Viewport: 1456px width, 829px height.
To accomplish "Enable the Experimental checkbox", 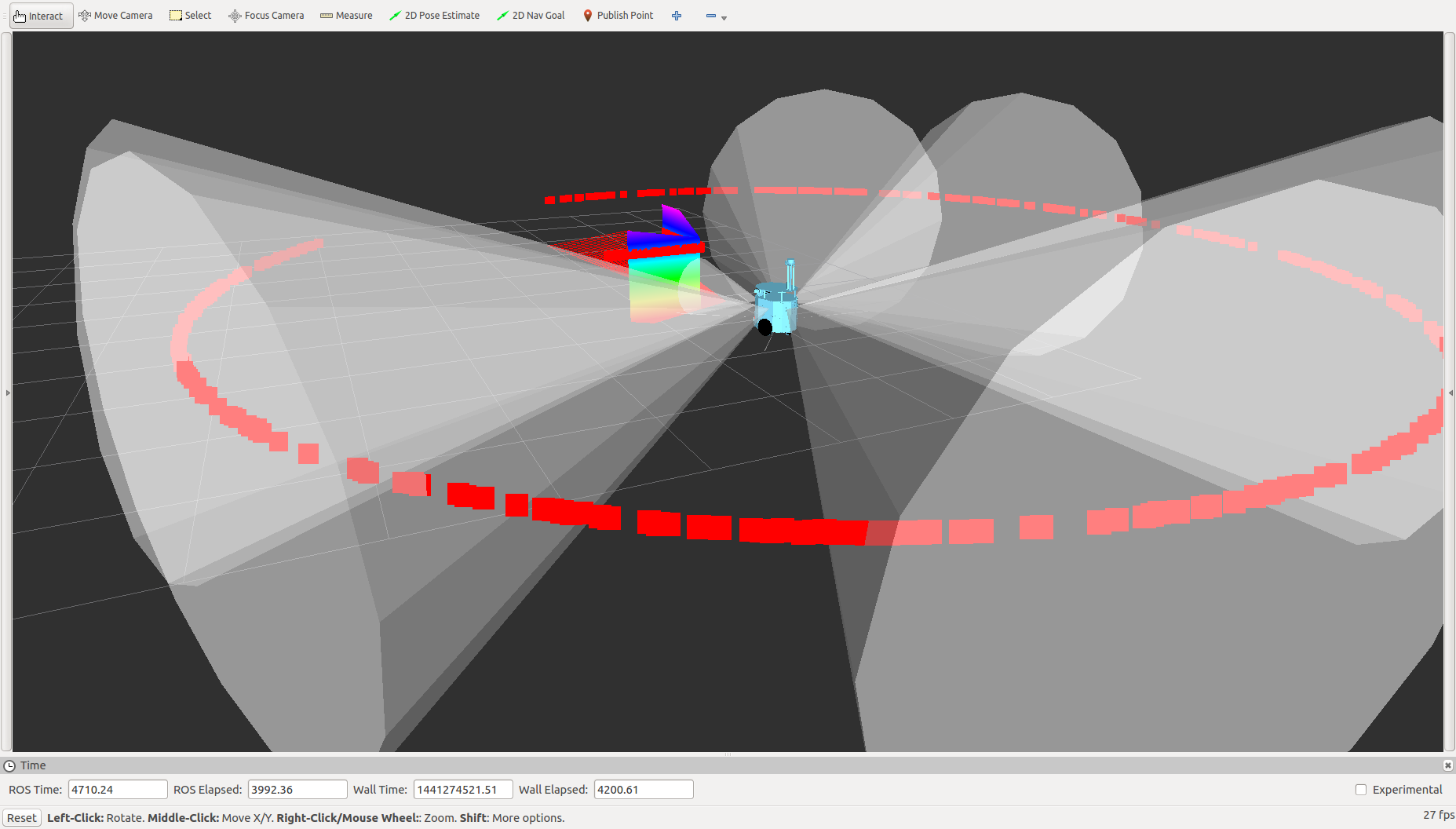I will point(1361,790).
